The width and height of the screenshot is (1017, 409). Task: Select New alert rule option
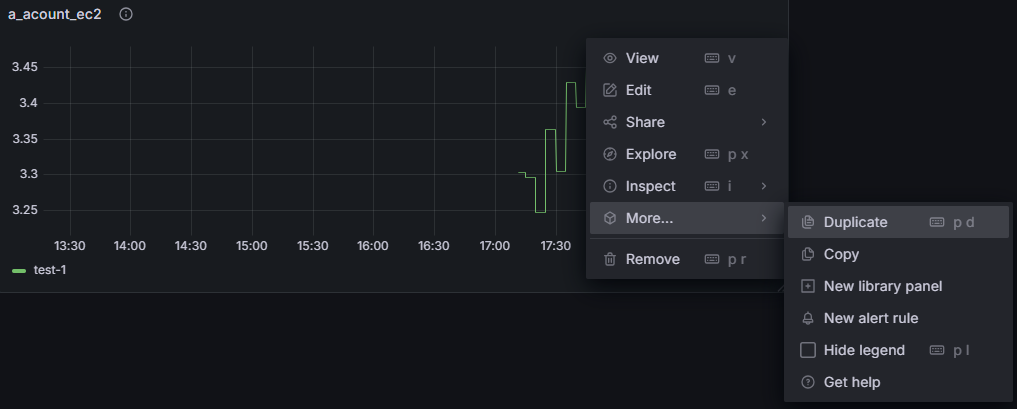point(898,318)
